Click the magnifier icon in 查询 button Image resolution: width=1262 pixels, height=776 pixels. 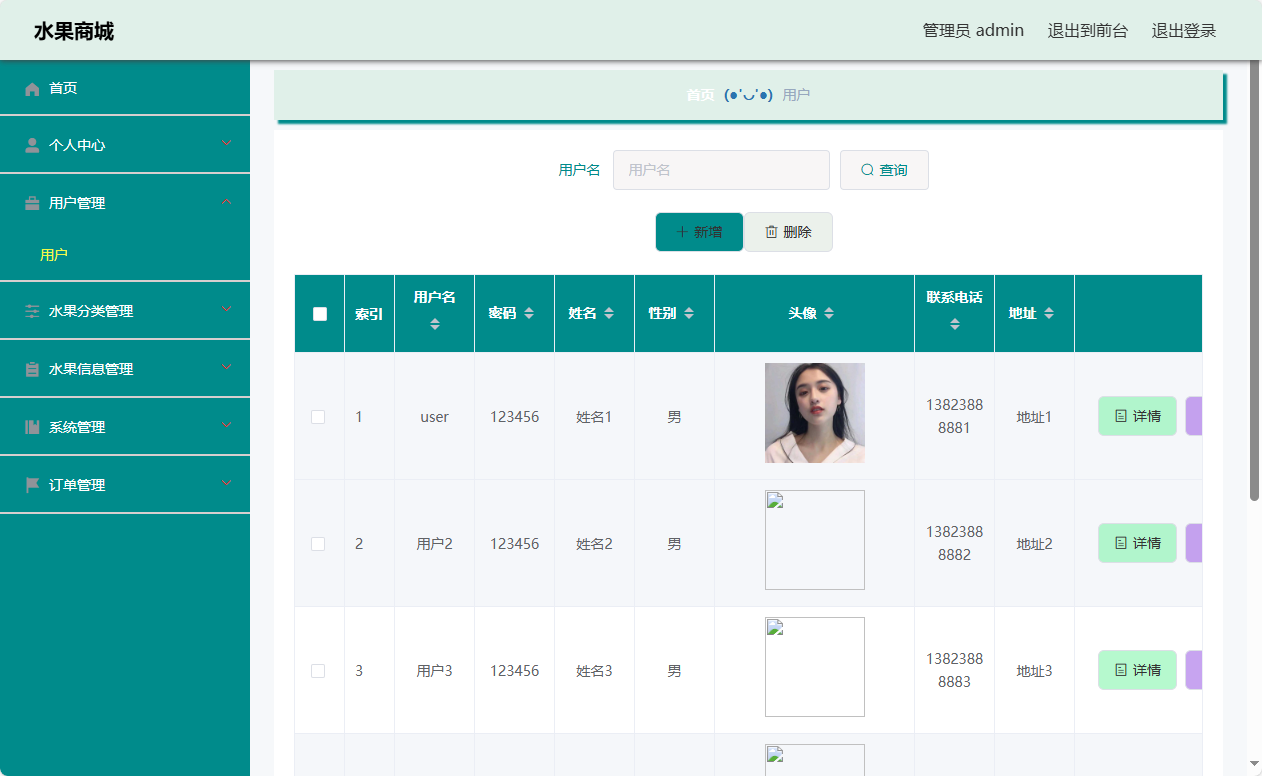click(x=867, y=169)
